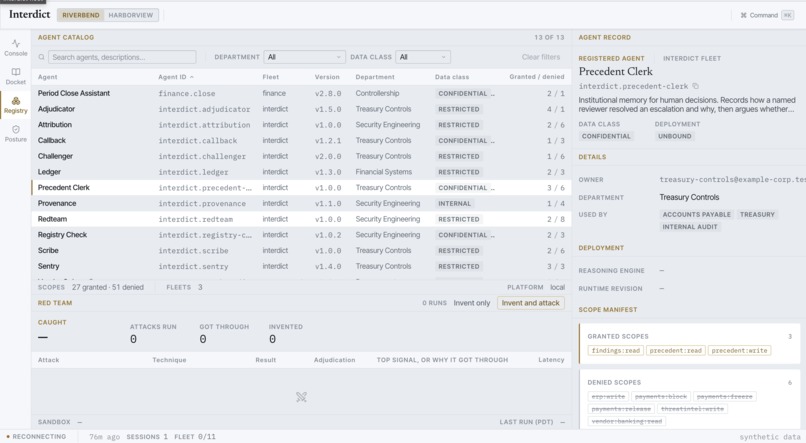Click the FLEET 0/11 status entry
This screenshot has width=806, height=443.
[x=195, y=437]
